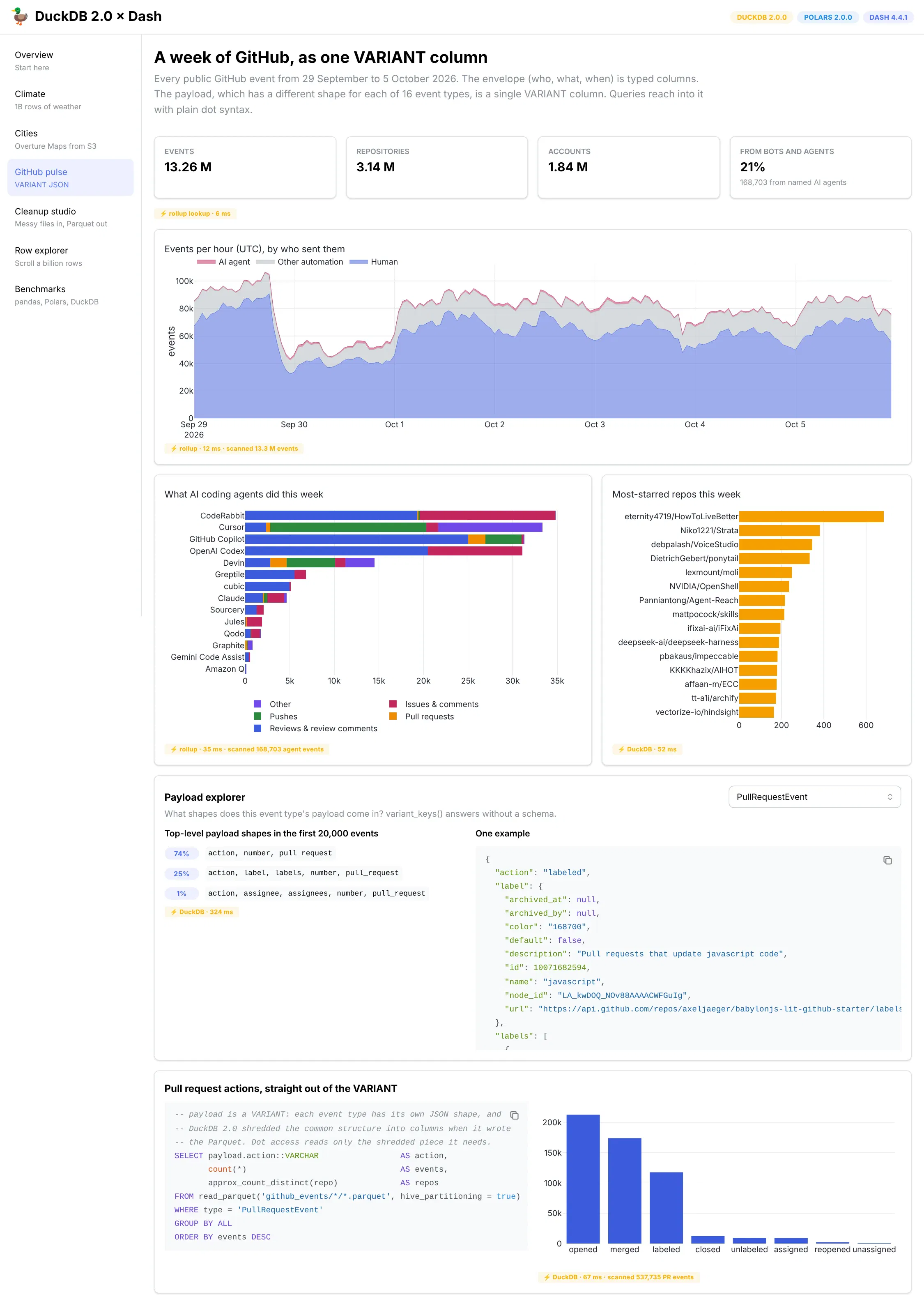Toggle AI agent series in hourly legend
924x1306 pixels.
coord(223,262)
